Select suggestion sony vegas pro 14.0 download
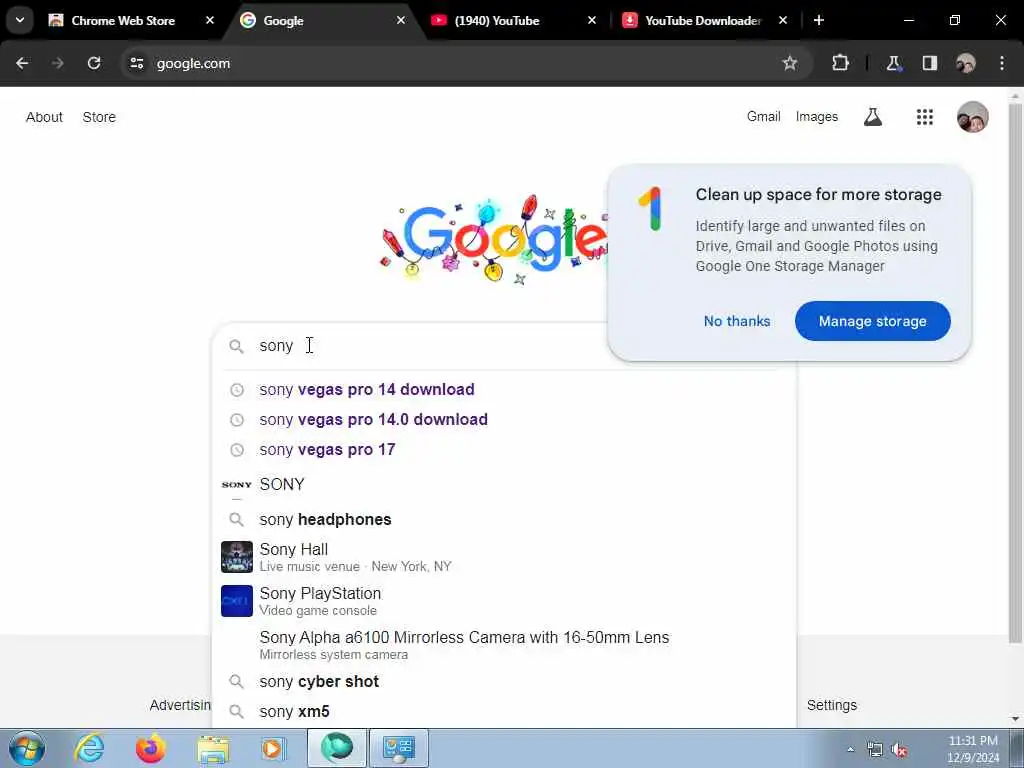This screenshot has width=1024, height=768. coord(504,419)
